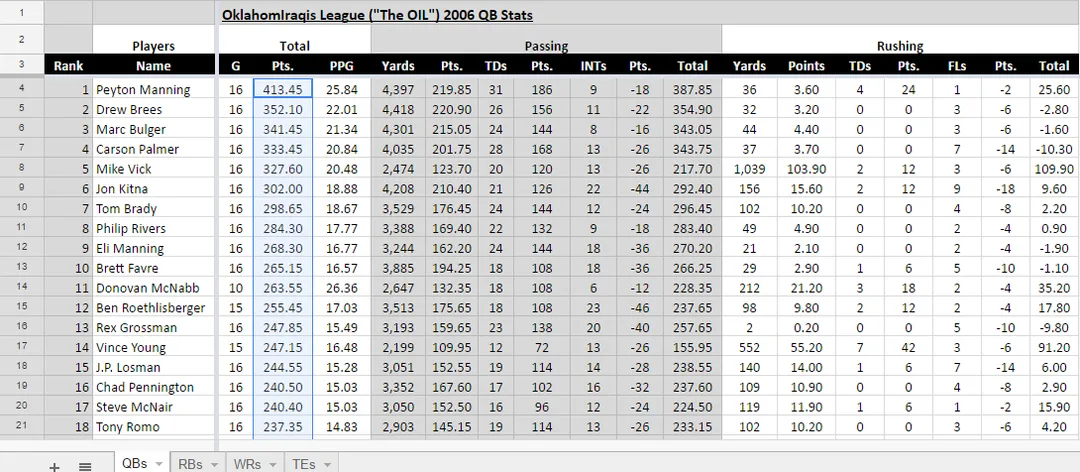Select J.P. Losman name cell
The width and height of the screenshot is (1080, 472).
[x=154, y=367]
